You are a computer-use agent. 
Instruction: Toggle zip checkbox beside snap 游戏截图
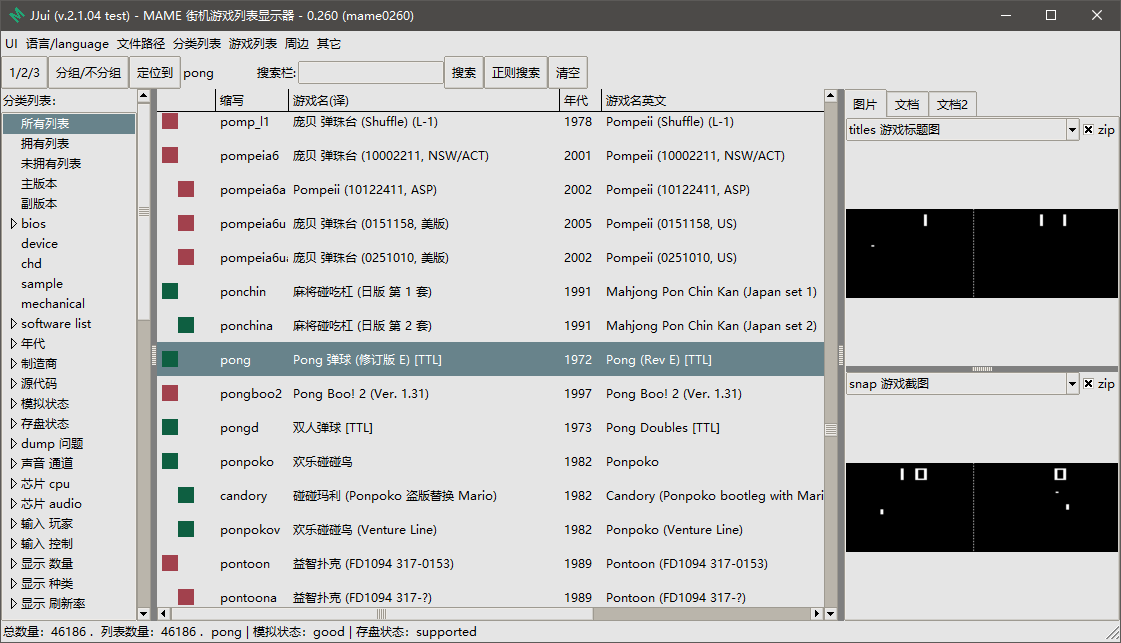tap(1088, 383)
